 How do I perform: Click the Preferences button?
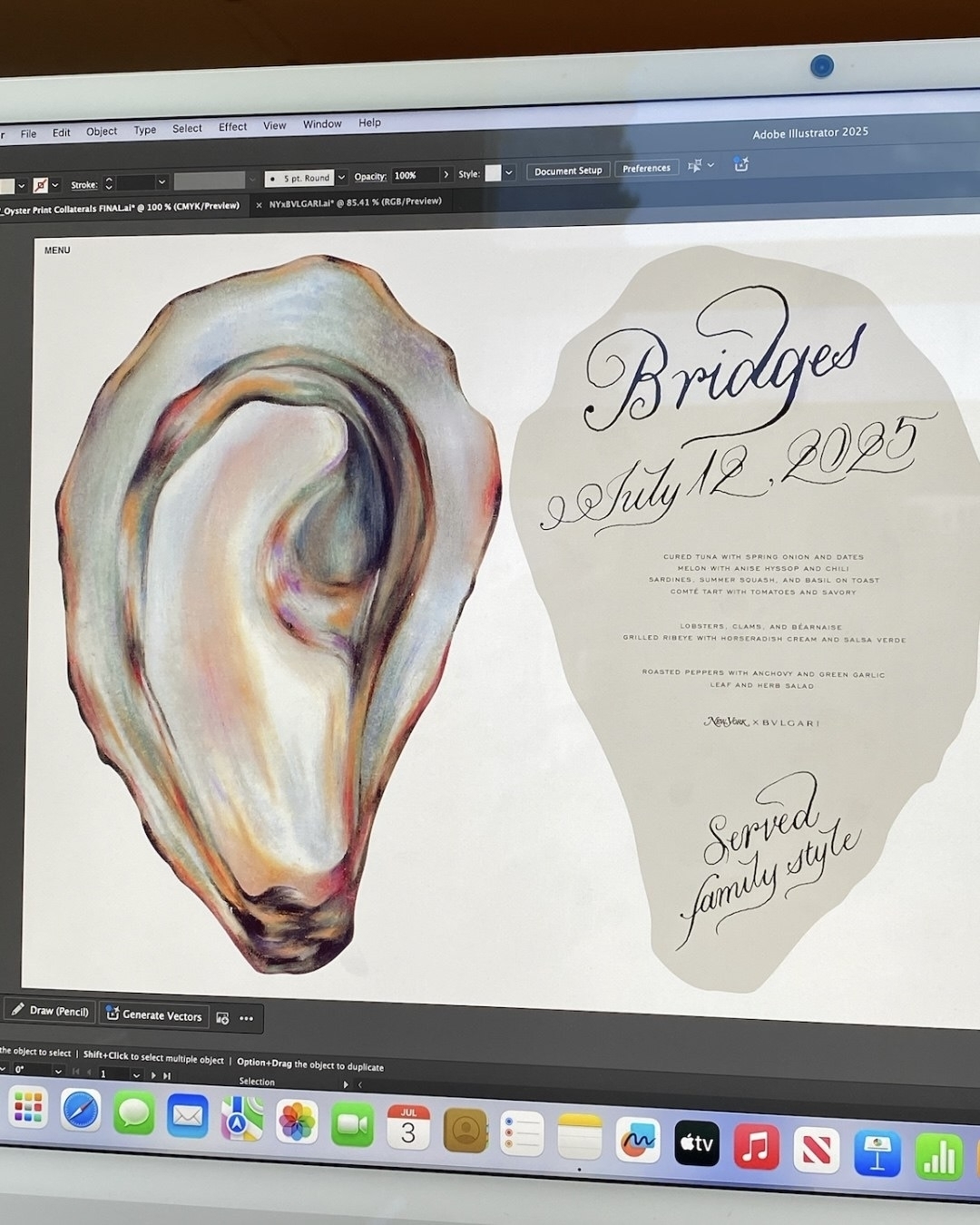point(646,168)
